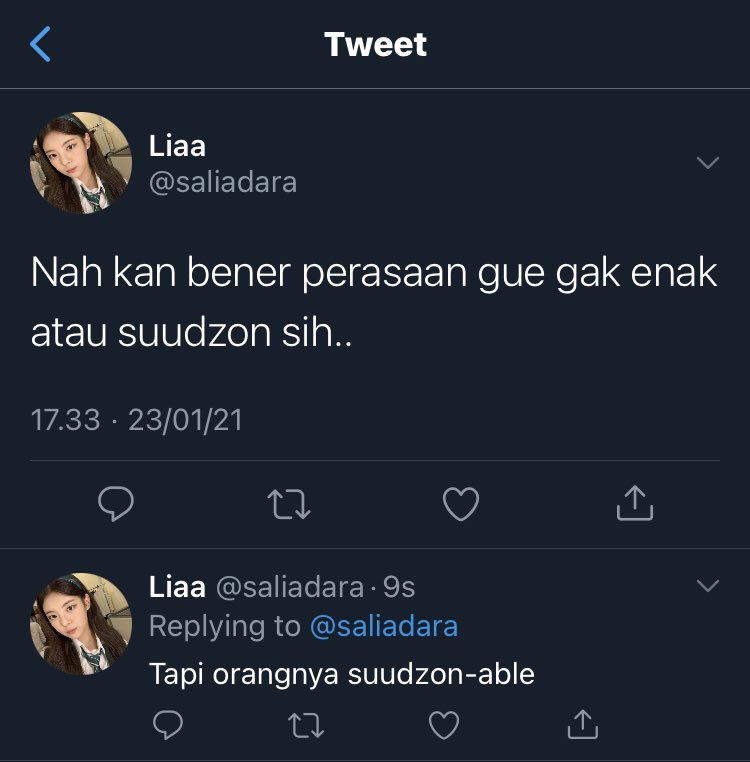
Task: Tap the 17.33 · 23/01/21 timestamp
Action: (x=137, y=420)
